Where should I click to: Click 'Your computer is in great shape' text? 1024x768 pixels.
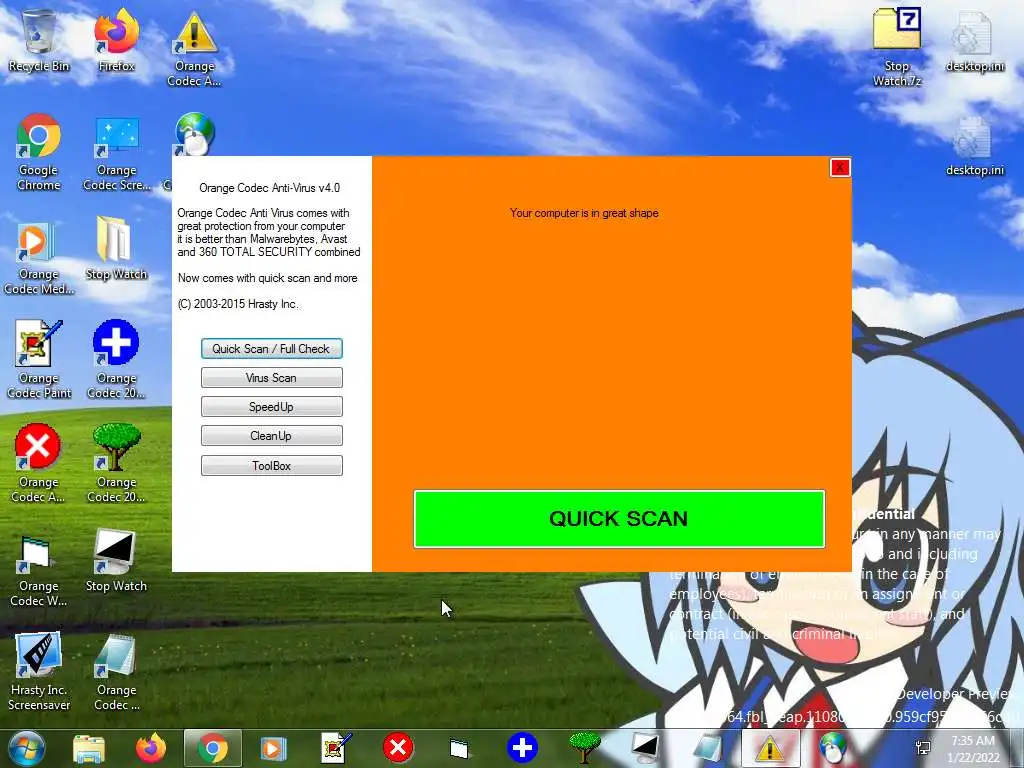[584, 213]
